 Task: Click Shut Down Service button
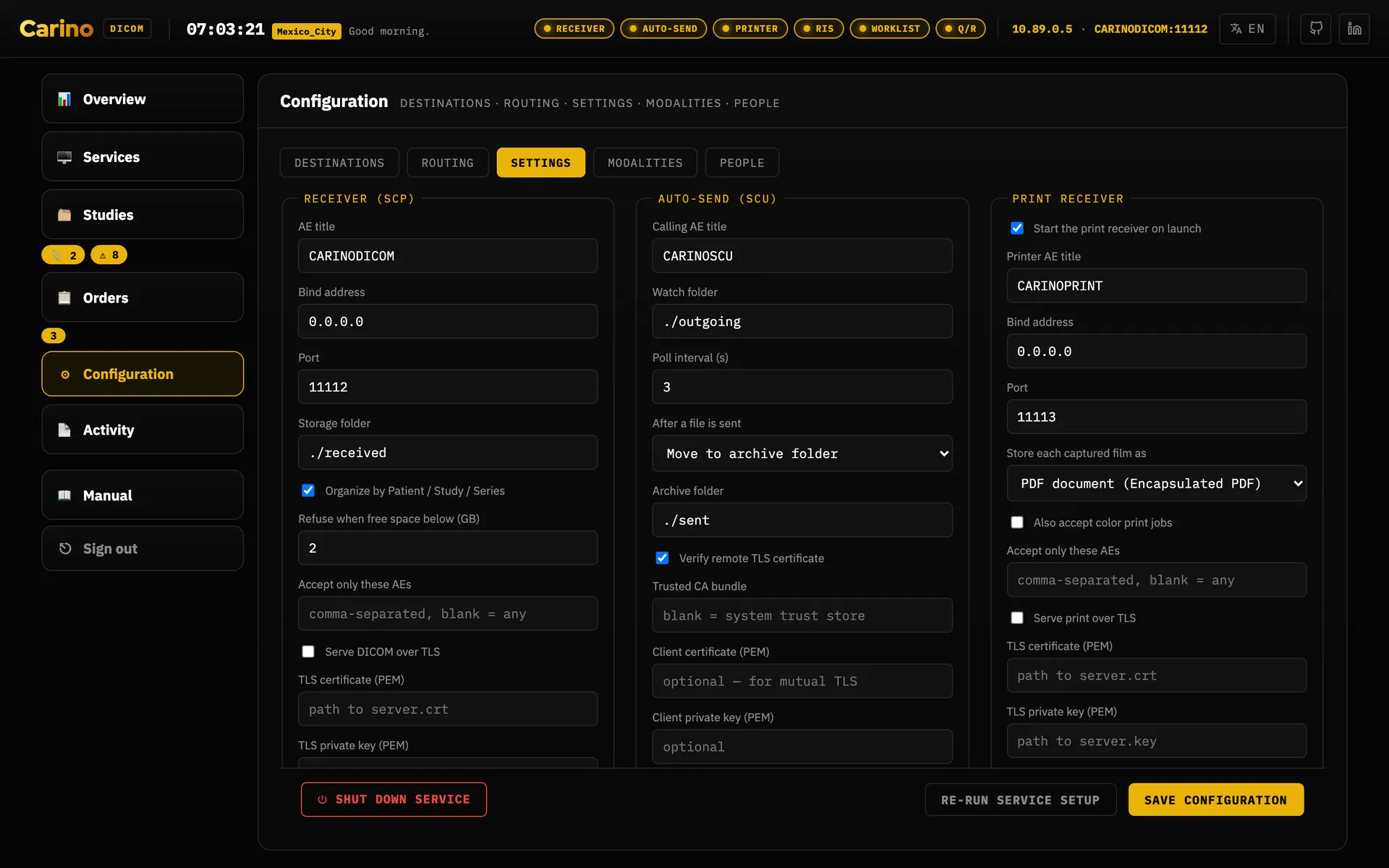pyautogui.click(x=394, y=799)
